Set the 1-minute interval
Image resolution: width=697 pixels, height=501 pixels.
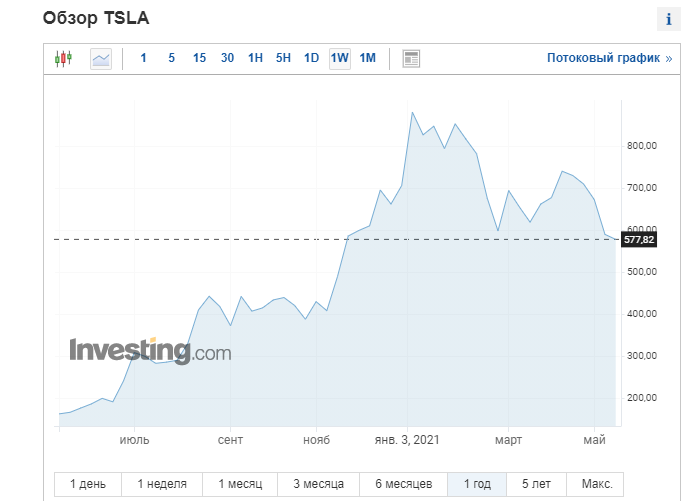[x=143, y=58]
